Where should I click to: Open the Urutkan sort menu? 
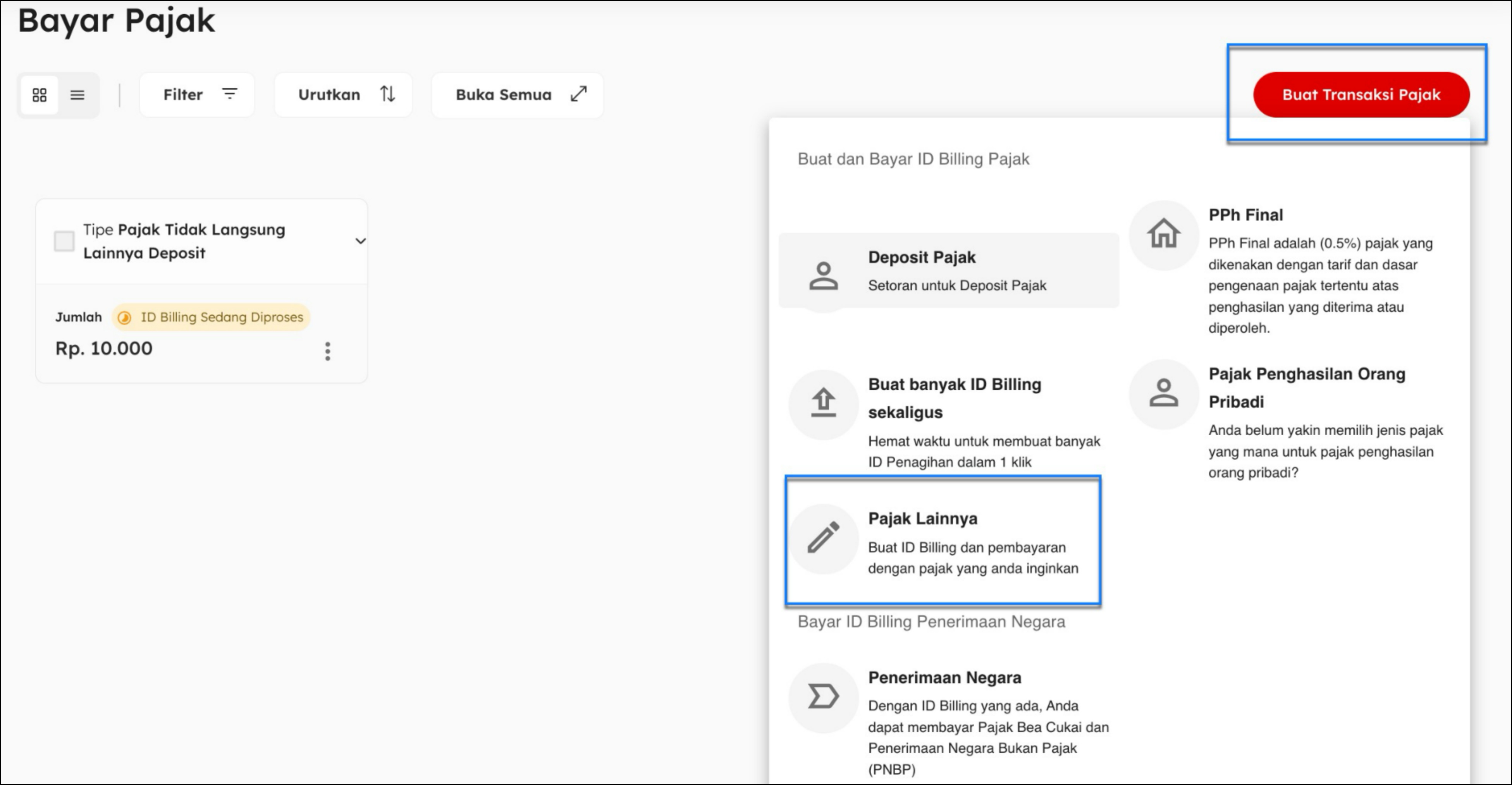pyautogui.click(x=344, y=94)
